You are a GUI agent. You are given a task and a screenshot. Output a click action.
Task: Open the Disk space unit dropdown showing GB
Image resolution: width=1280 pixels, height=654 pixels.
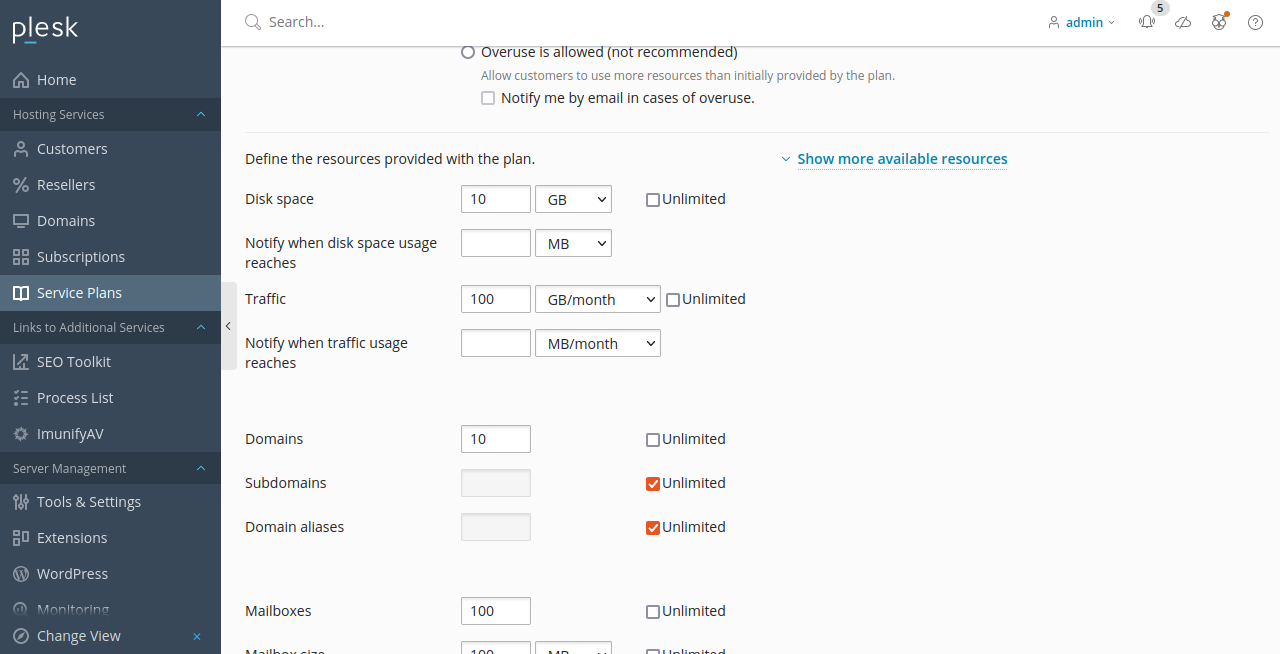tap(573, 199)
